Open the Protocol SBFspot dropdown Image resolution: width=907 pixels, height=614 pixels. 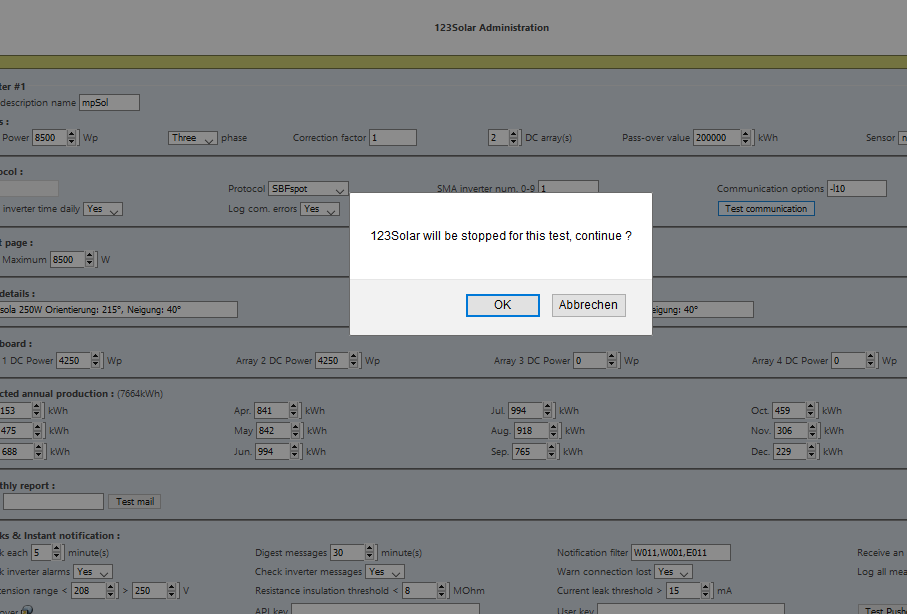tap(308, 189)
